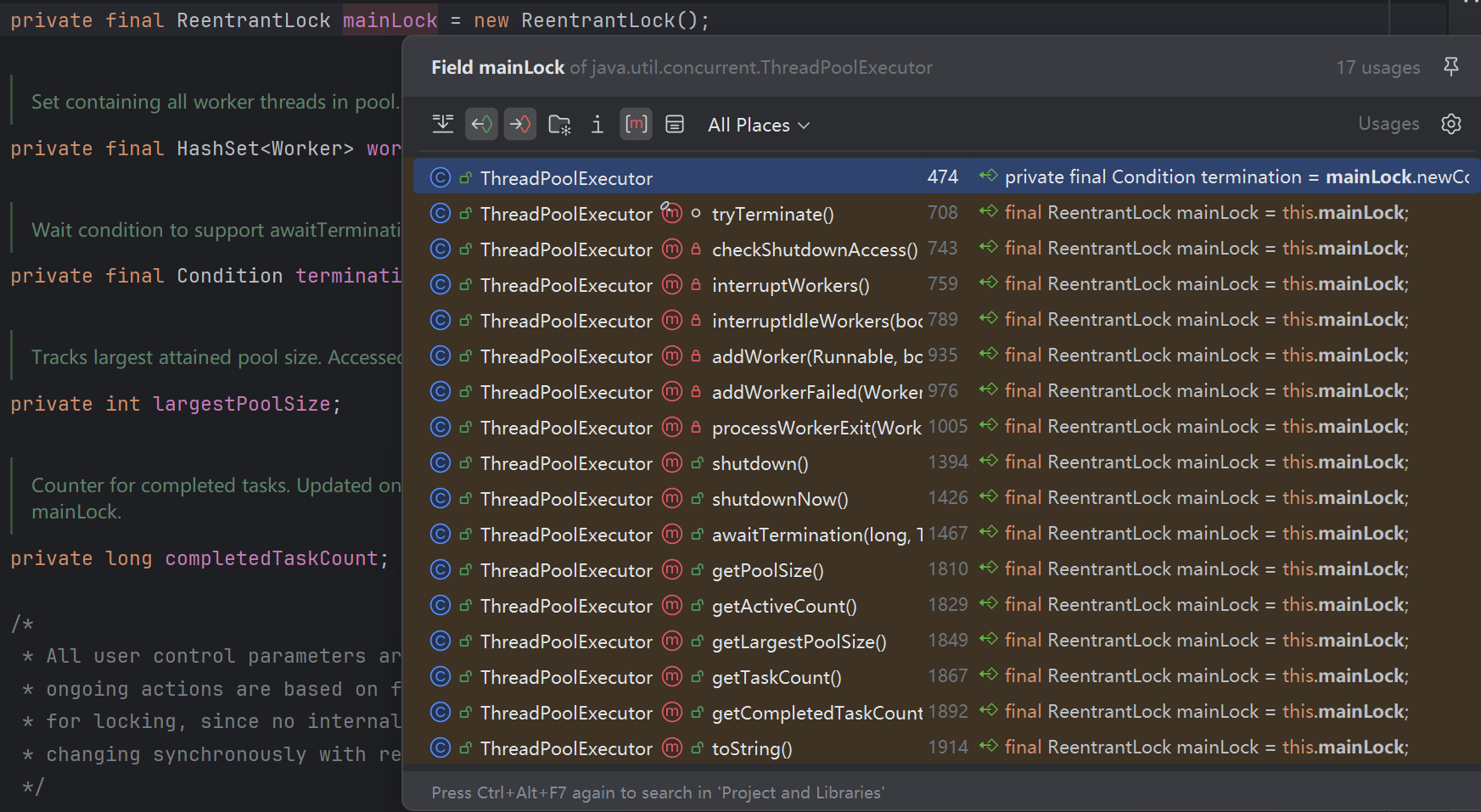
Task: Select the getTaskCount() usage name
Action: (x=777, y=677)
